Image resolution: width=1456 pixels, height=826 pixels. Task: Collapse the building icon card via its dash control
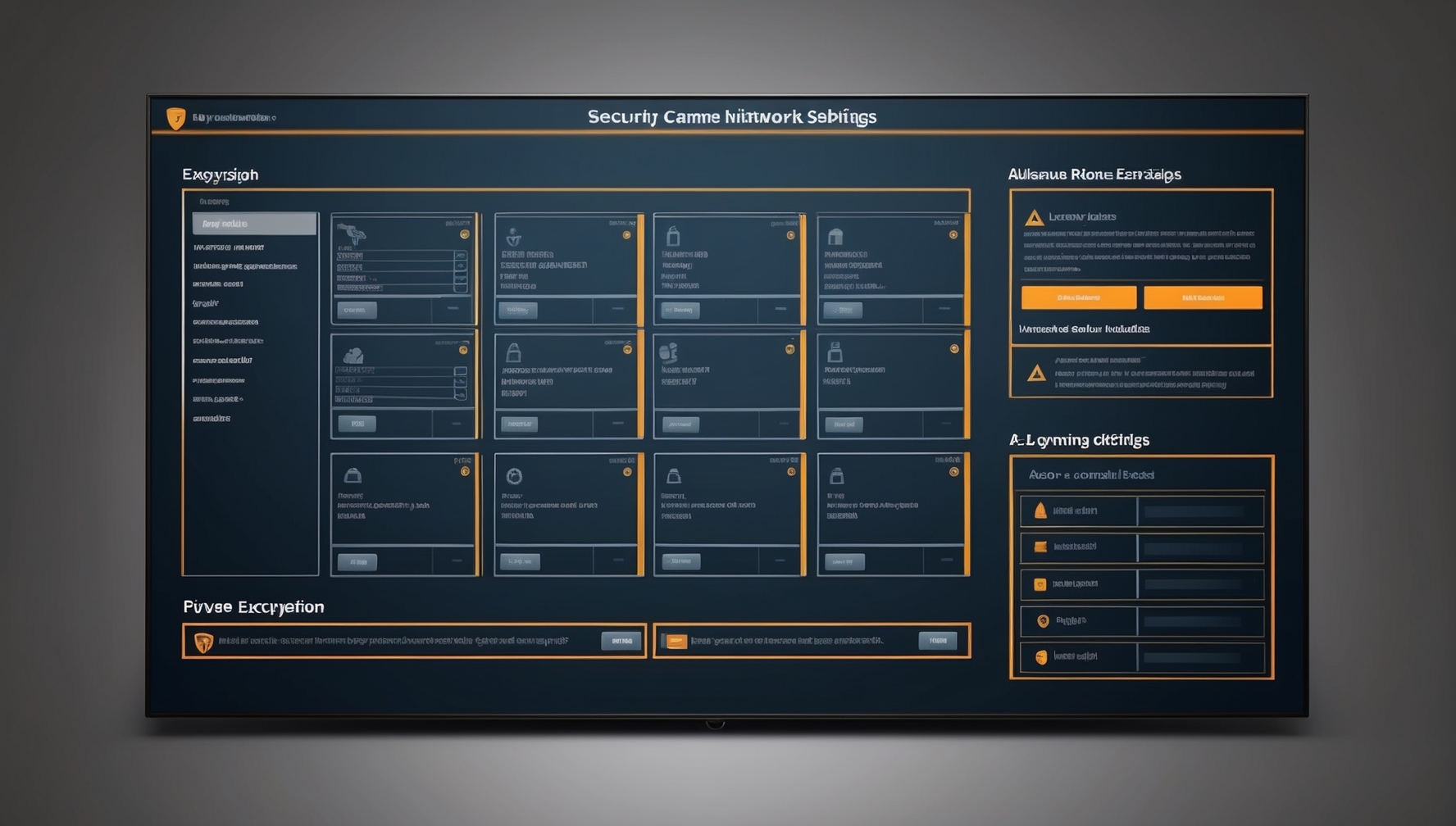click(944, 309)
